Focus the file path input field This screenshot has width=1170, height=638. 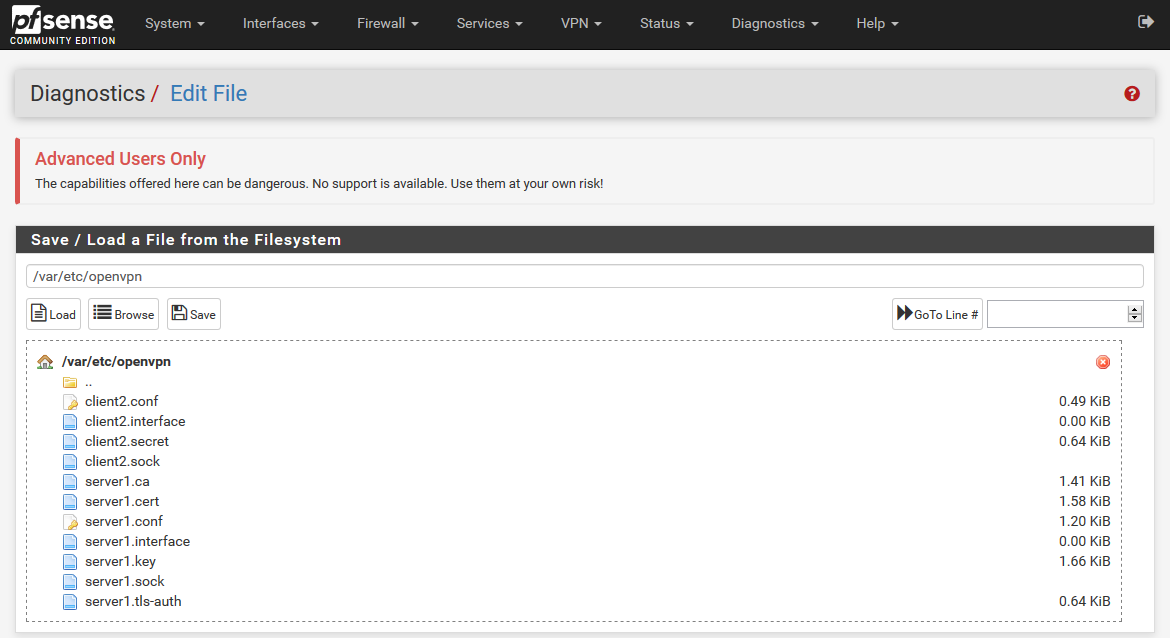point(584,277)
